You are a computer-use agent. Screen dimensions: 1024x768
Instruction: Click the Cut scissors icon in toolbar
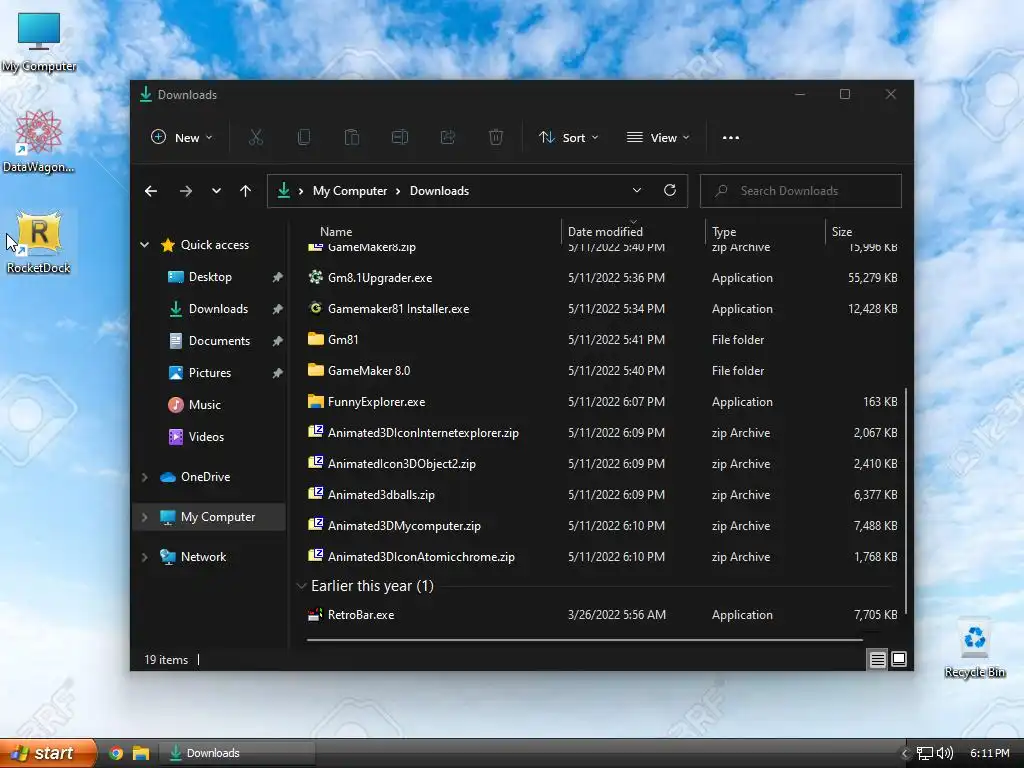255,137
